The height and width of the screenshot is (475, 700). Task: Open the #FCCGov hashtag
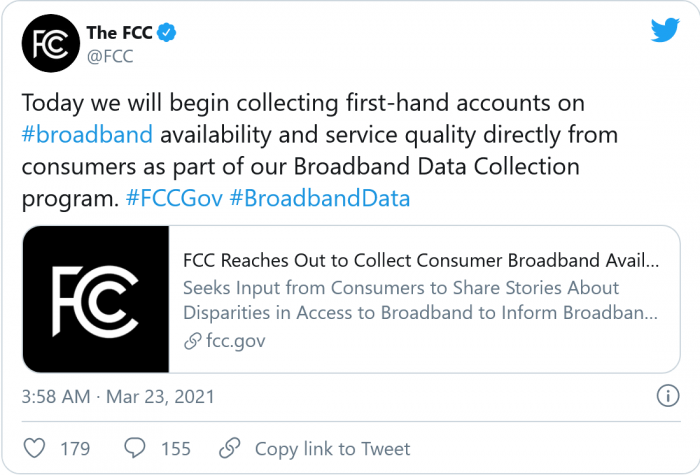pos(172,198)
